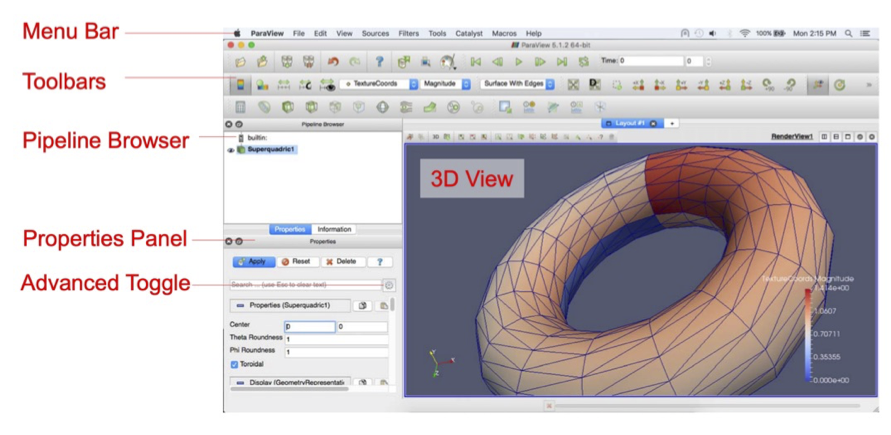Image resolution: width=891 pixels, height=435 pixels.
Task: Toggle the Toroidal checkbox
Action: [235, 365]
